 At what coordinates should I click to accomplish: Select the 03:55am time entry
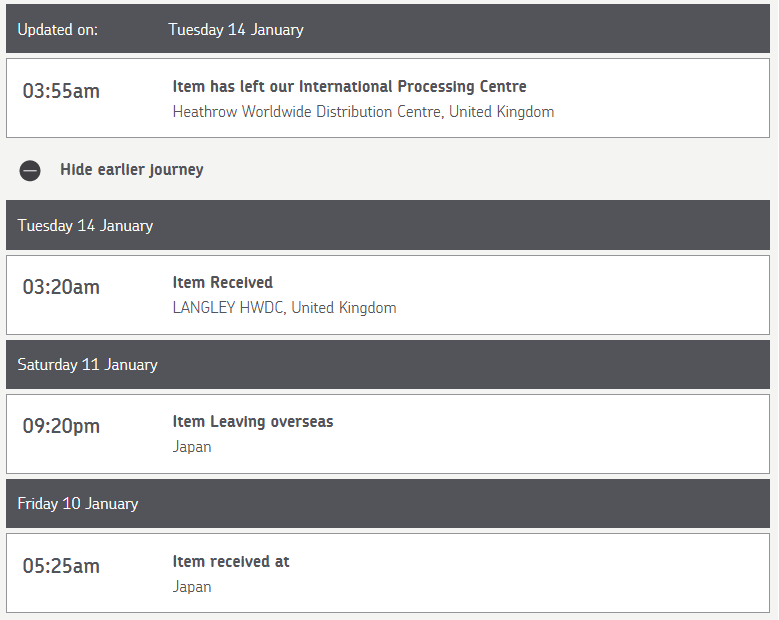[61, 91]
